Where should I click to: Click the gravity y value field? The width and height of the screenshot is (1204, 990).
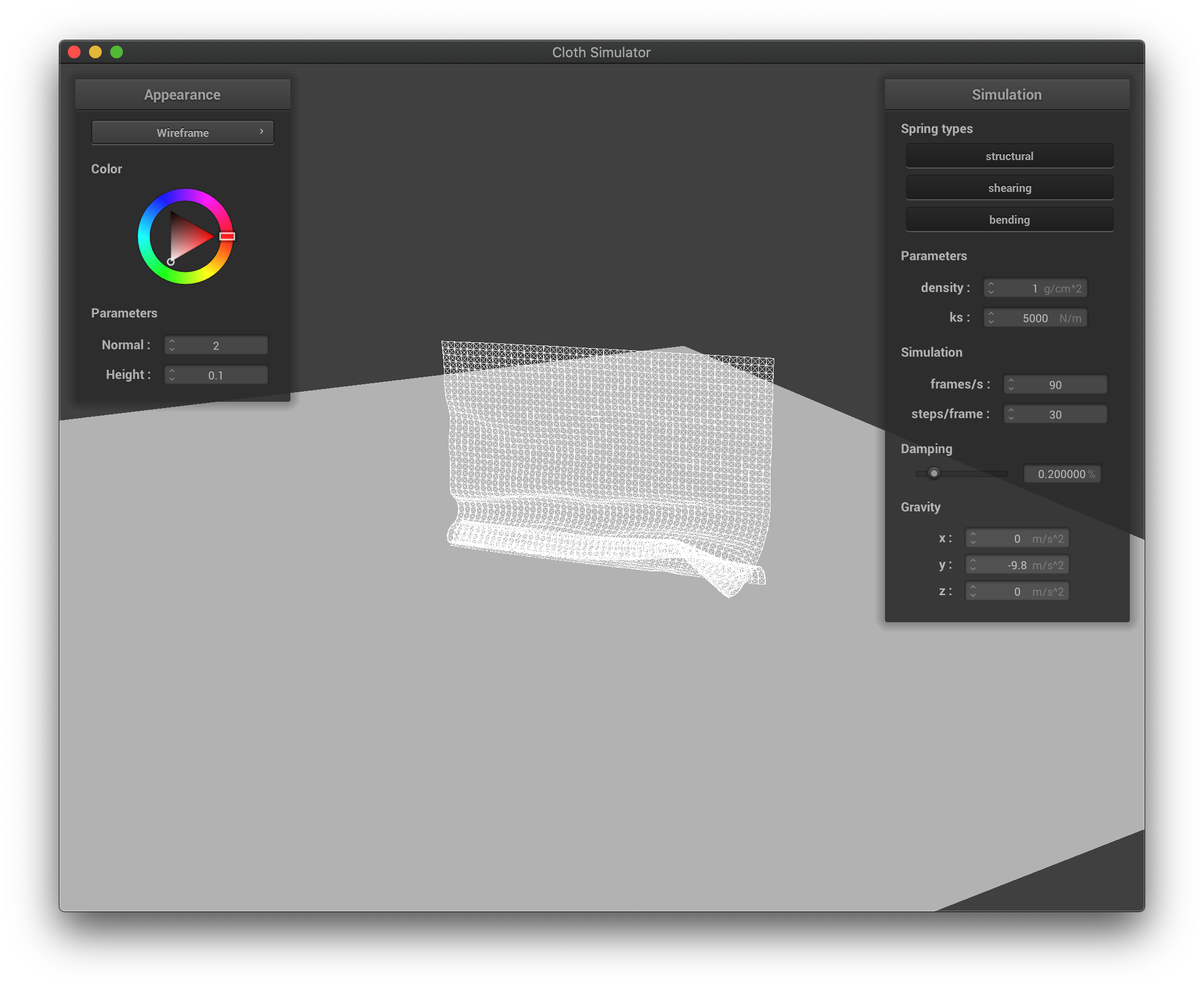(1017, 564)
